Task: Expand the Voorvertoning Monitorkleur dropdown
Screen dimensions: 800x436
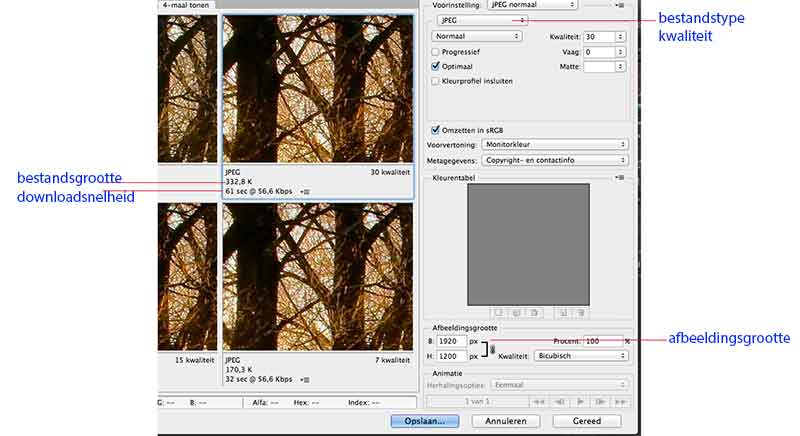Action: pyautogui.click(x=555, y=144)
